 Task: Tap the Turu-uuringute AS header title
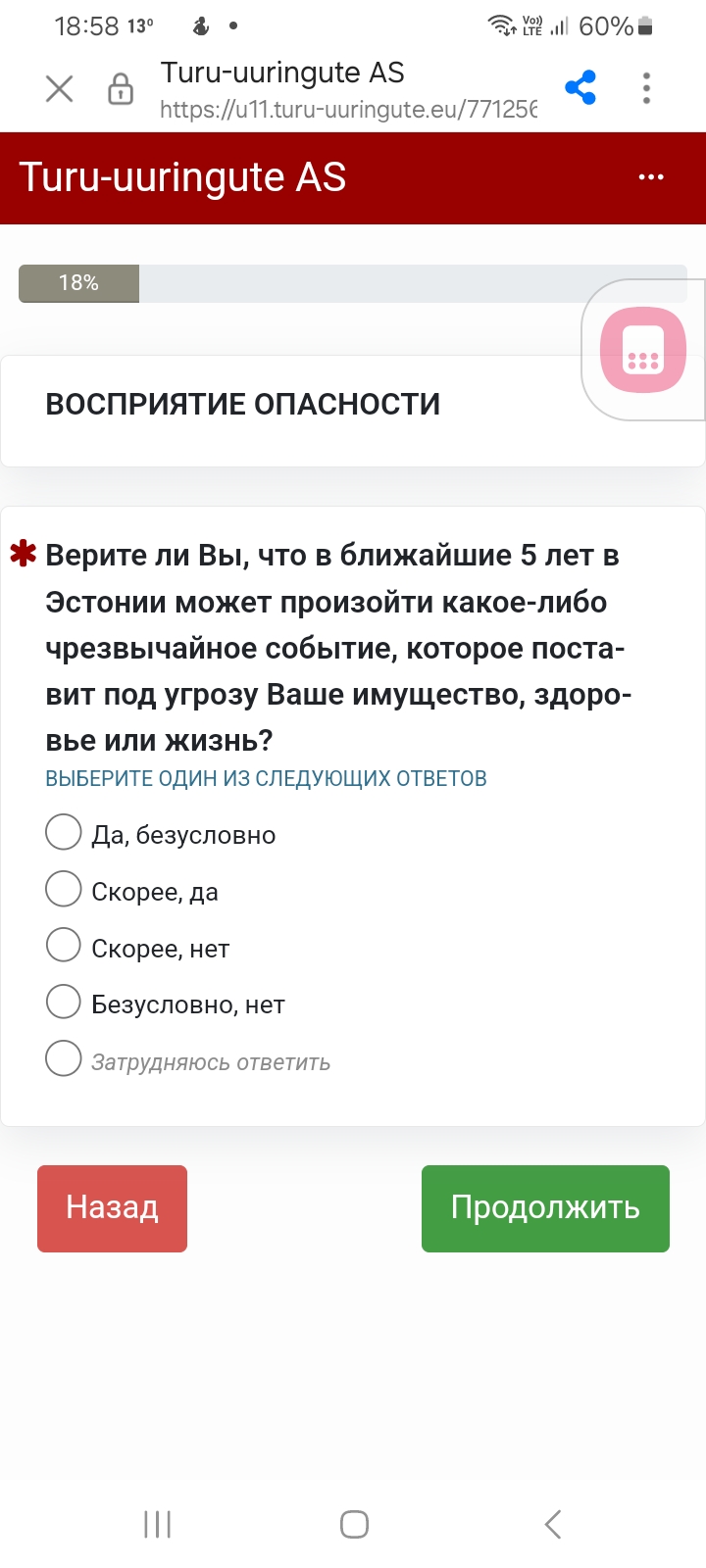[x=182, y=177]
